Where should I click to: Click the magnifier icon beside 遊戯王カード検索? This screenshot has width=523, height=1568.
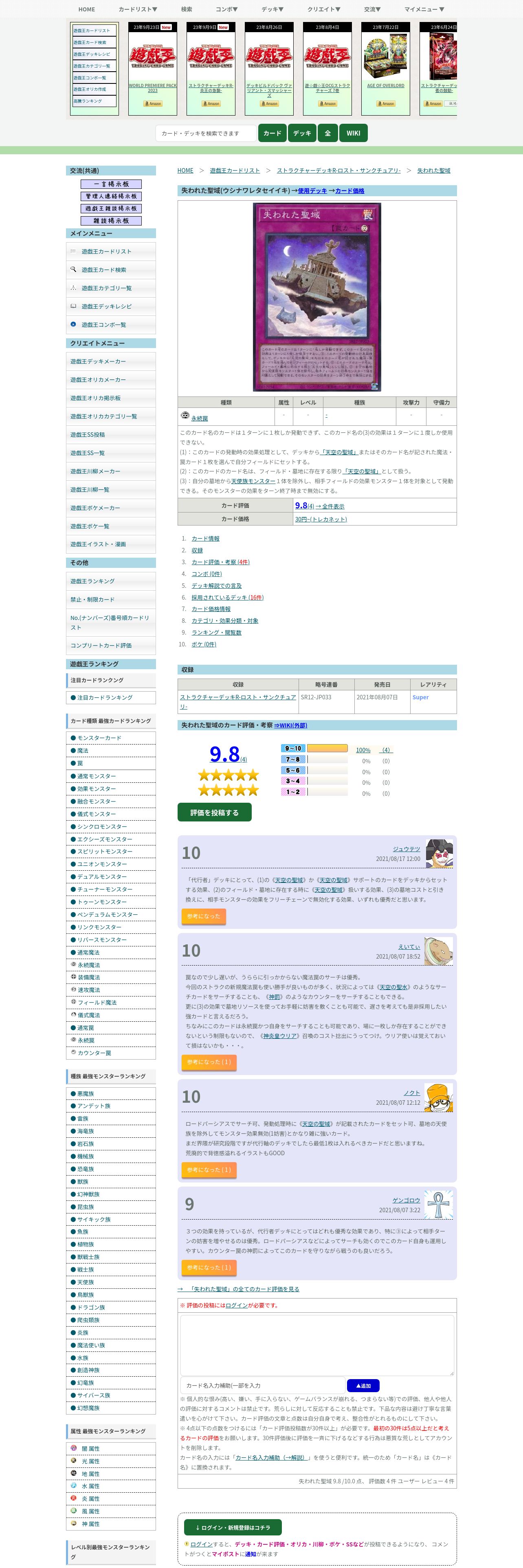73,269
